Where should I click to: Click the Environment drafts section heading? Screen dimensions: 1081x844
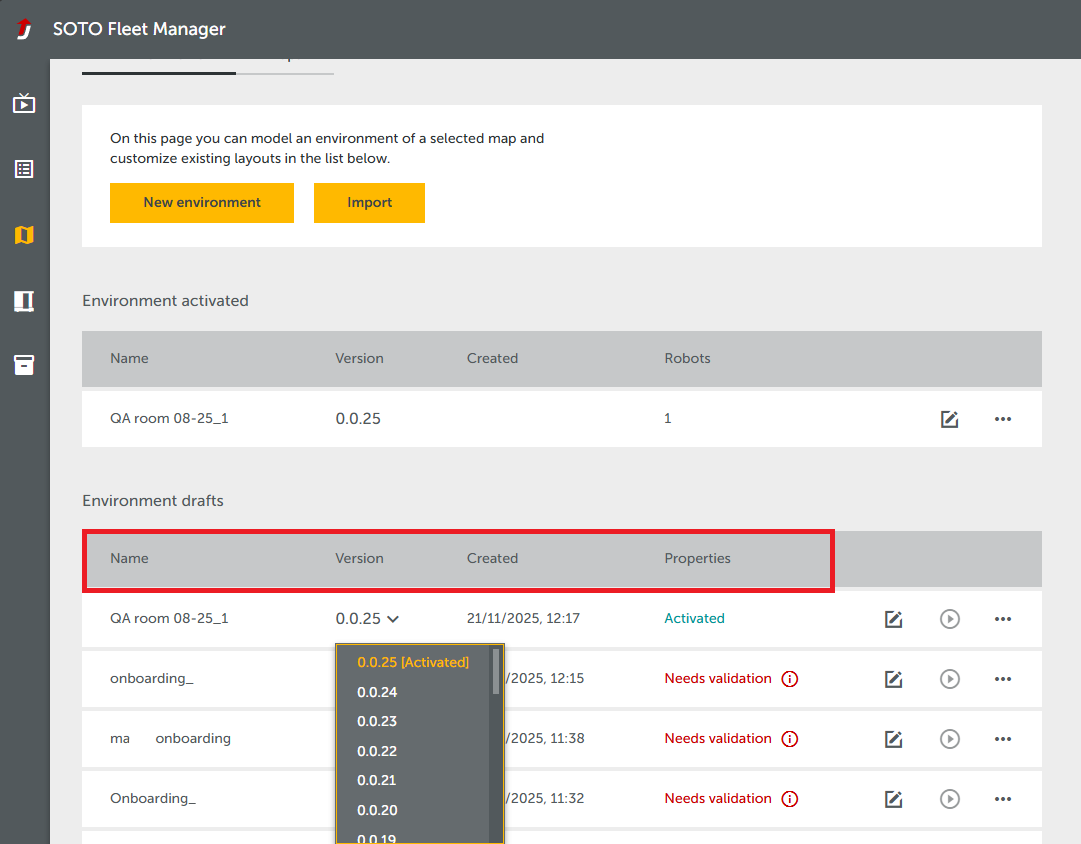pyautogui.click(x=153, y=501)
